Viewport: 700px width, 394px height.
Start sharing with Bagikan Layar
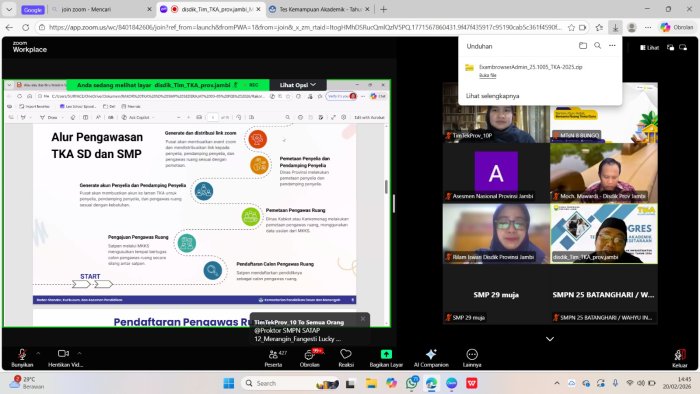tap(386, 358)
